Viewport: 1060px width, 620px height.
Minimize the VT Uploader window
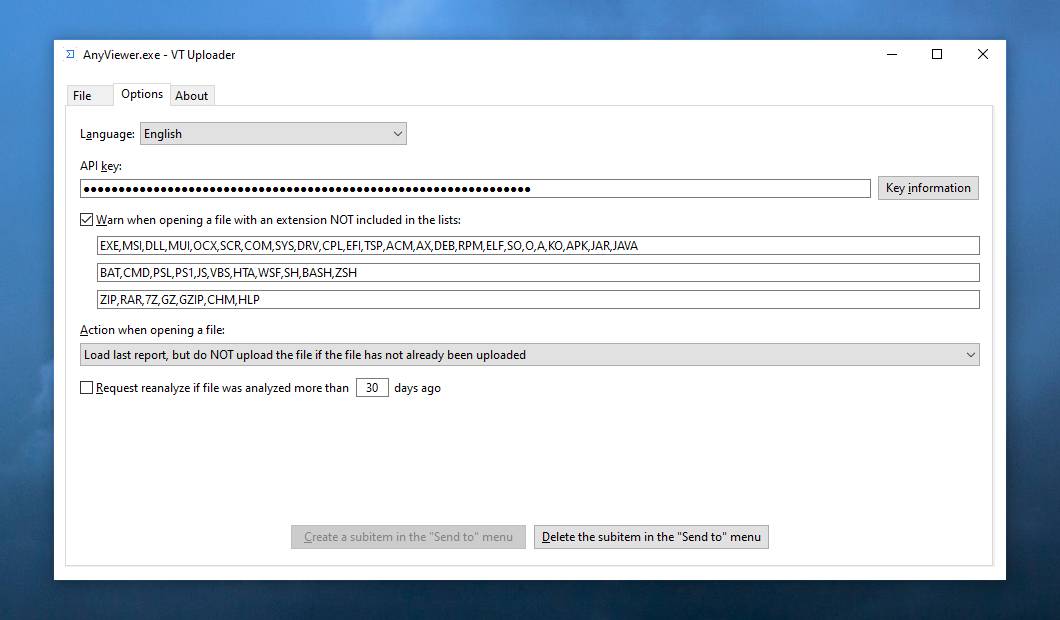pyautogui.click(x=892, y=54)
